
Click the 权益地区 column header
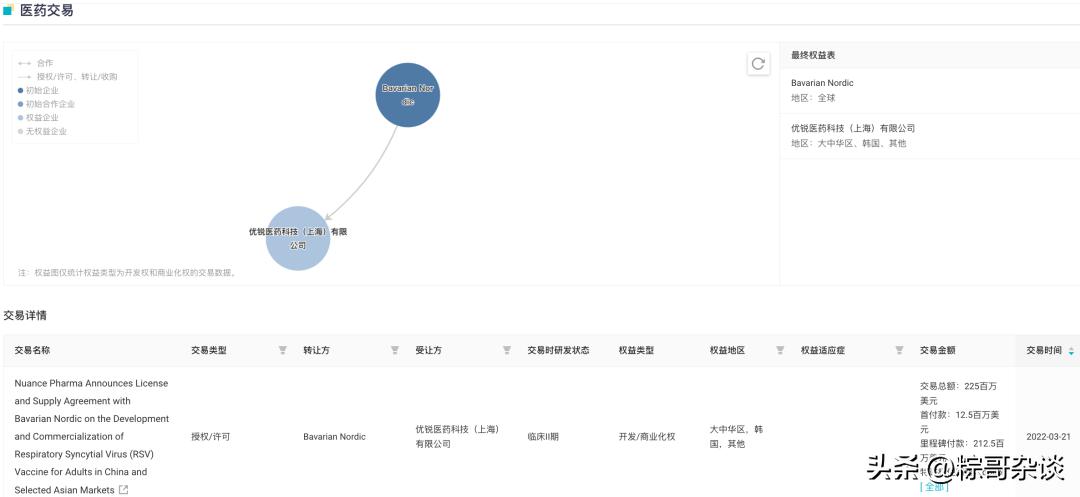click(727, 350)
